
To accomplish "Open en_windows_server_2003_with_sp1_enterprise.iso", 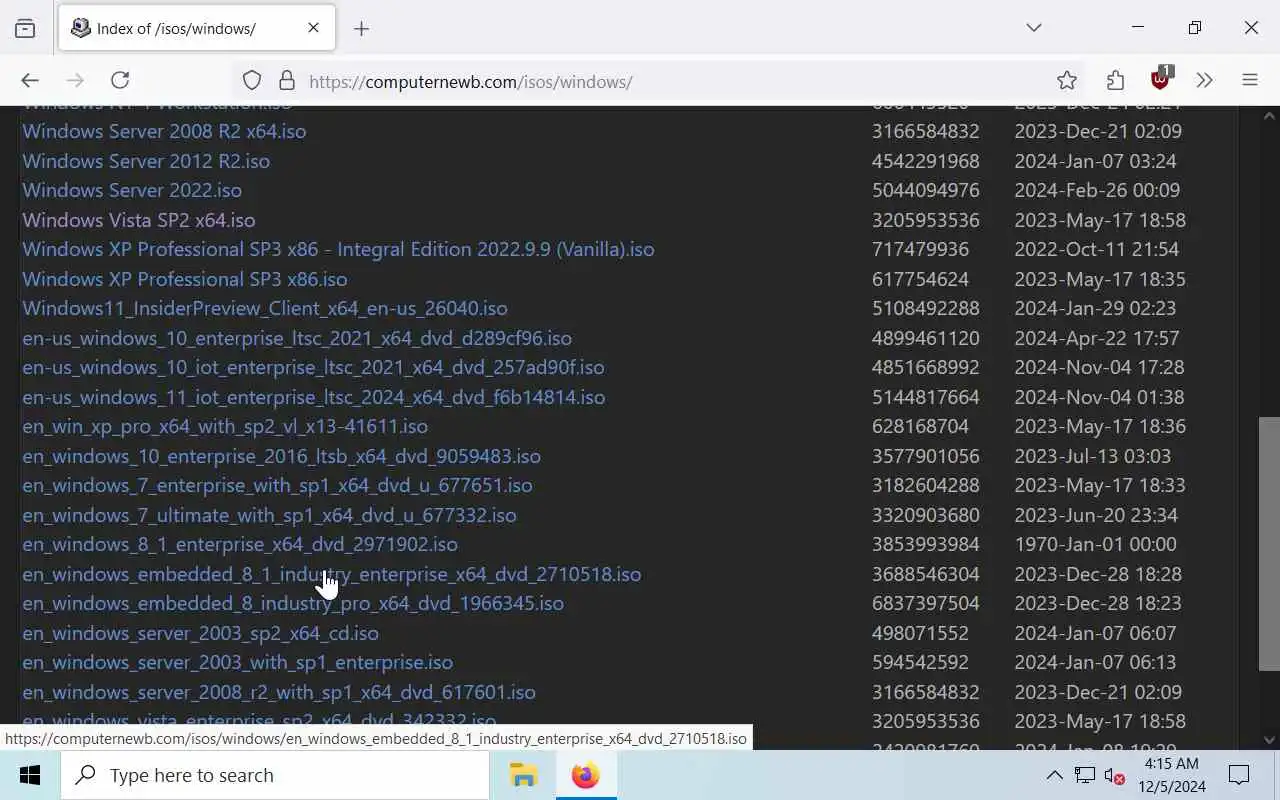I will pyautogui.click(x=238, y=662).
